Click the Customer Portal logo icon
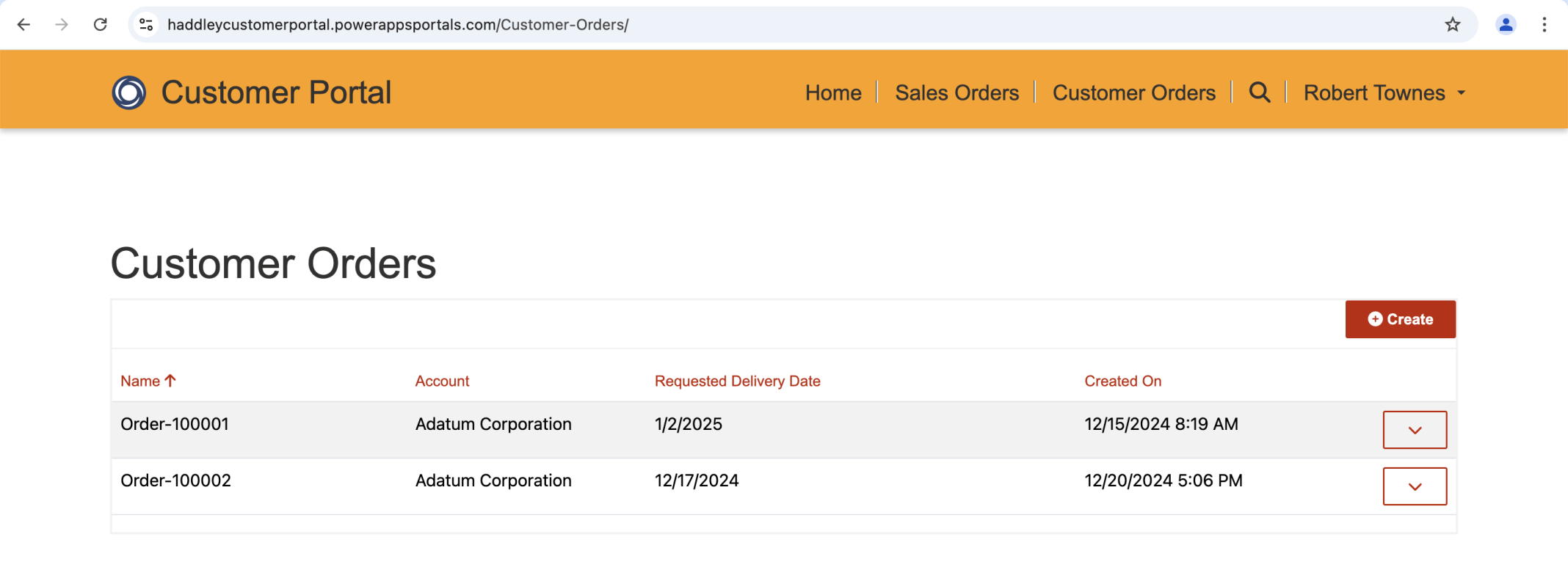 point(129,92)
